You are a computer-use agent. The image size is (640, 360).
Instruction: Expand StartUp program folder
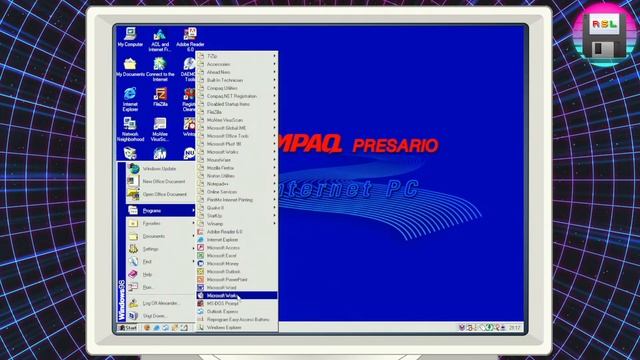(x=237, y=216)
